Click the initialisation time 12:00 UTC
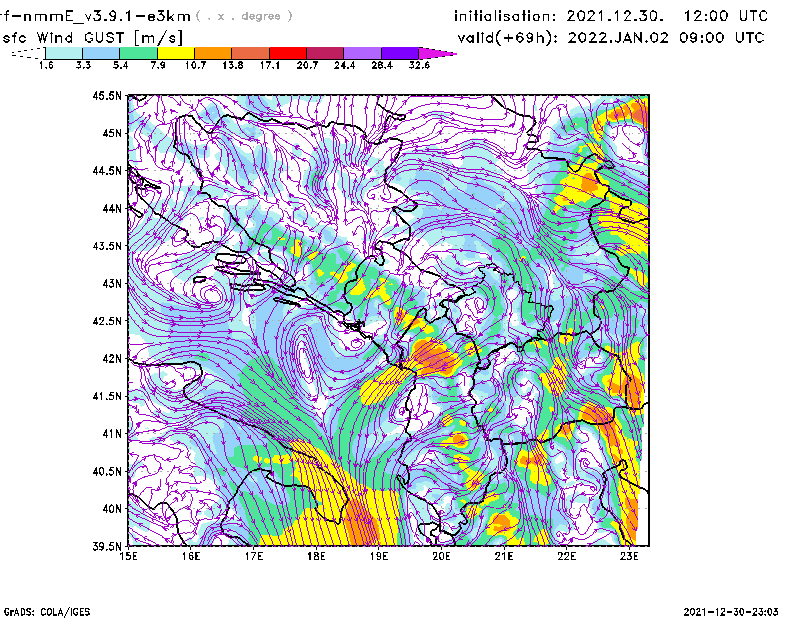Viewport: 800px width, 618px height. 726,16
